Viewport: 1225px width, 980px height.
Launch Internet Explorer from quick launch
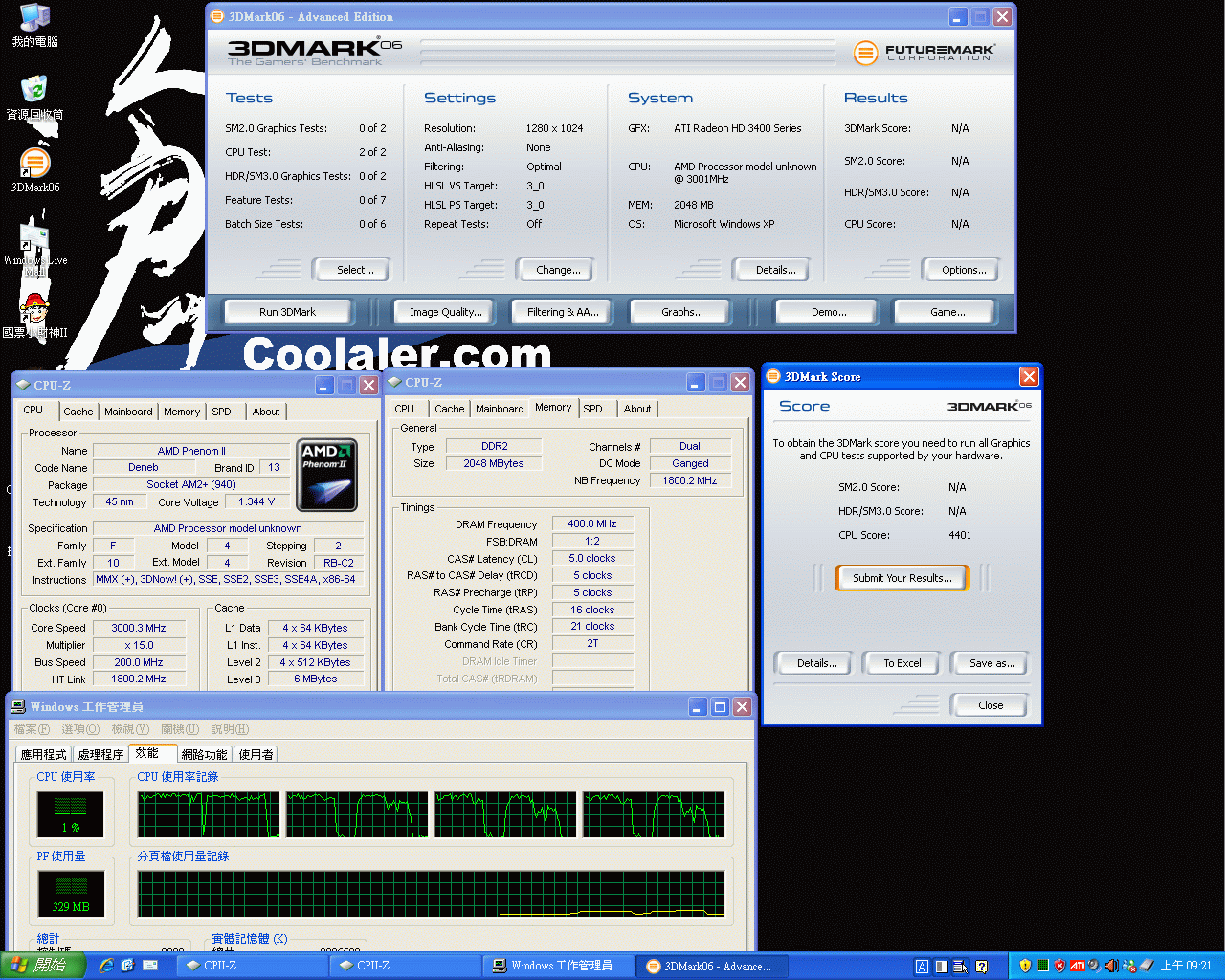point(106,966)
